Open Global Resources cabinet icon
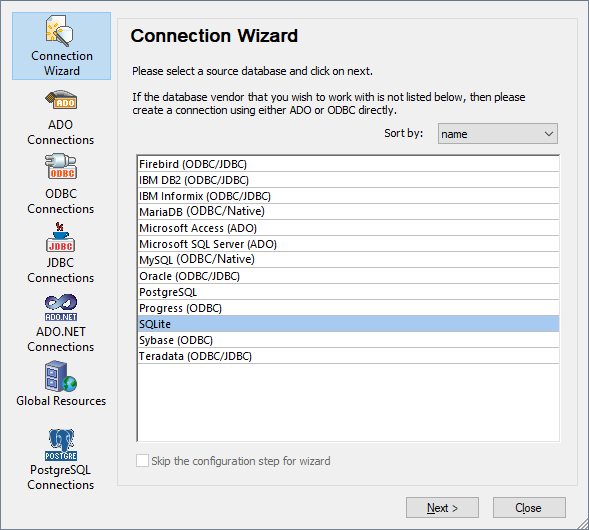 [61, 376]
